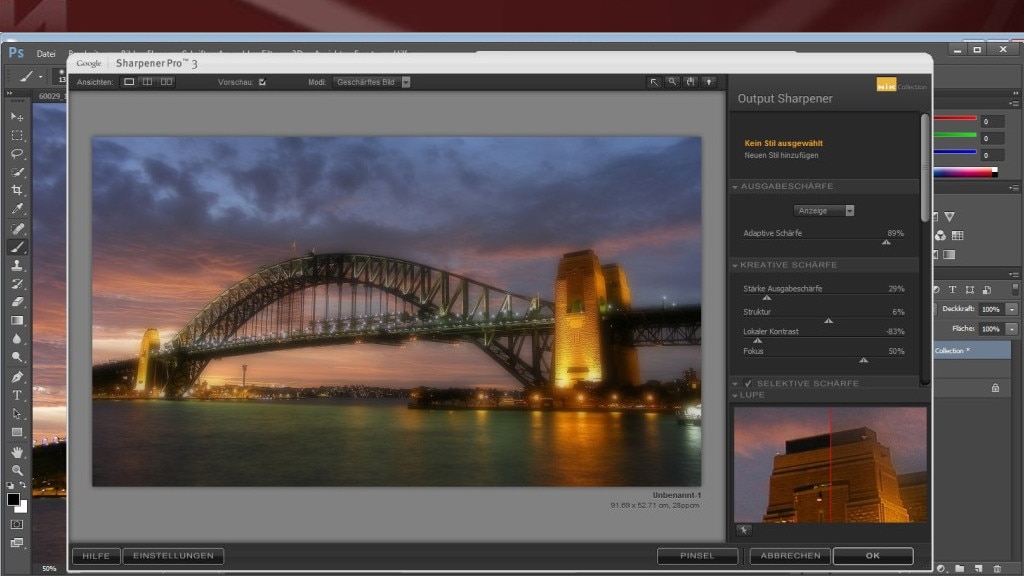Click the Deckkraft 100% opacity field
1024x576 pixels.
[991, 309]
